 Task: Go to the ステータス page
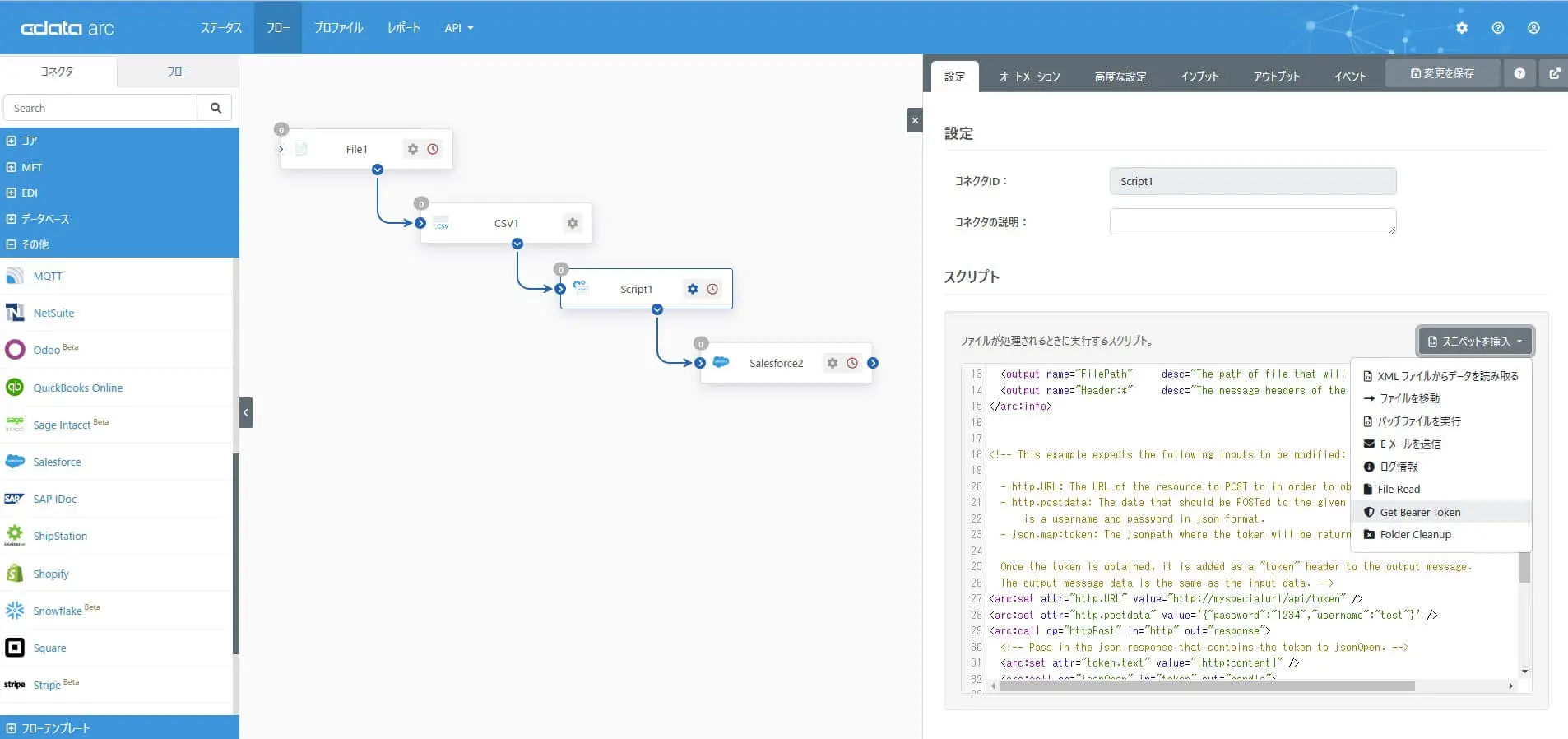[x=221, y=28]
